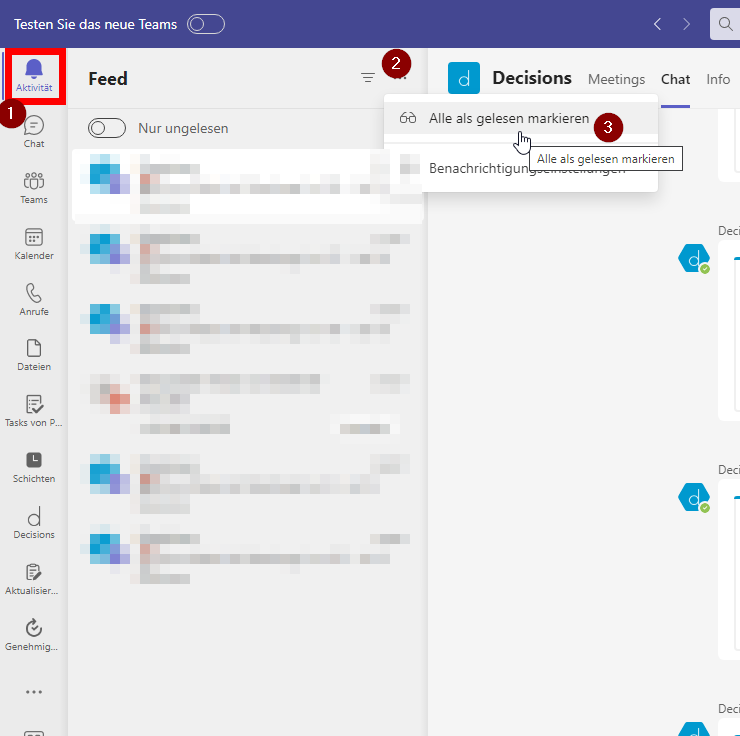Image resolution: width=740 pixels, height=736 pixels.
Task: Open the first feed notification item
Action: pyautogui.click(x=247, y=186)
